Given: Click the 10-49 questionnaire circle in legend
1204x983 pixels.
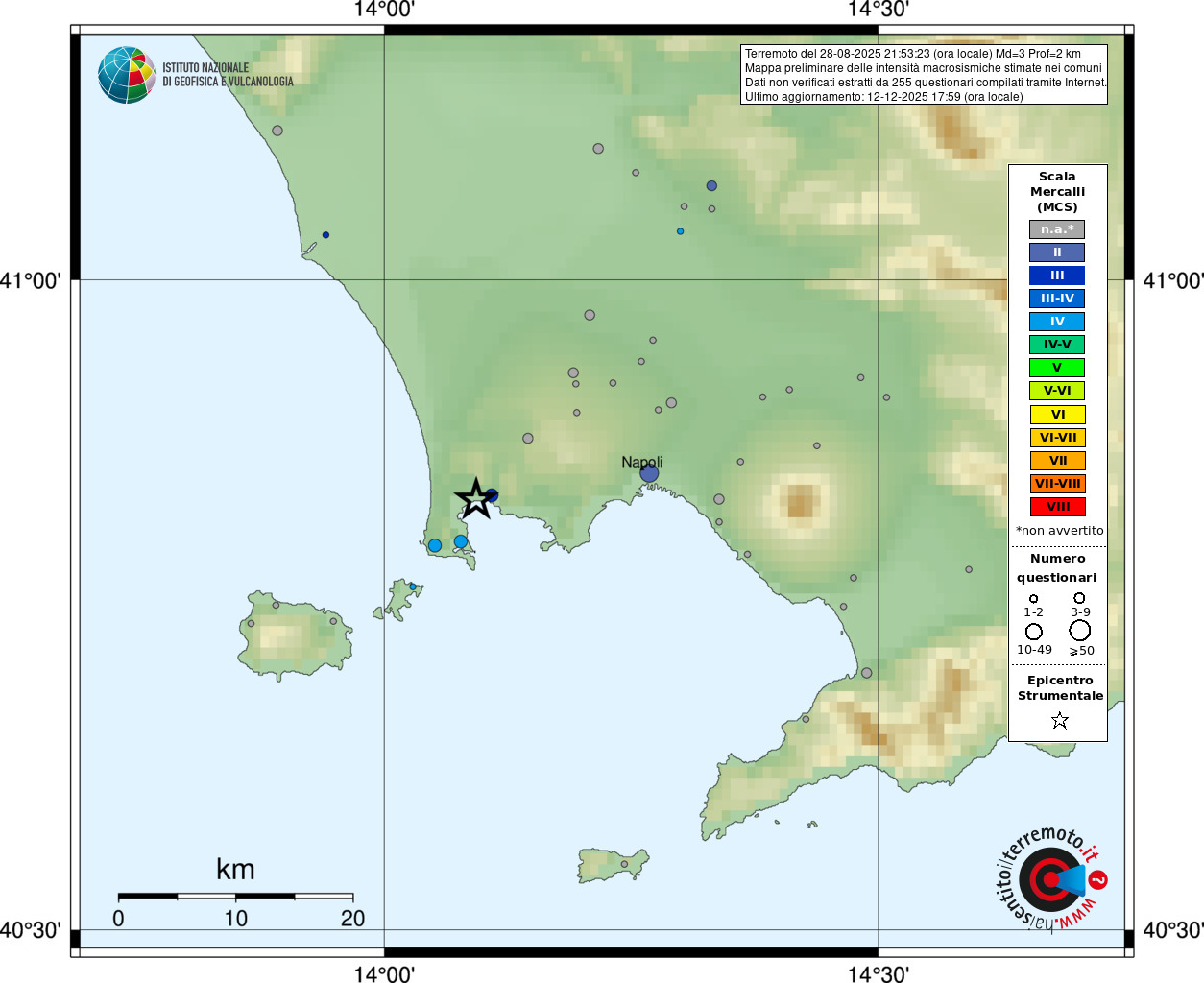Looking at the screenshot, I should pos(1034,632).
